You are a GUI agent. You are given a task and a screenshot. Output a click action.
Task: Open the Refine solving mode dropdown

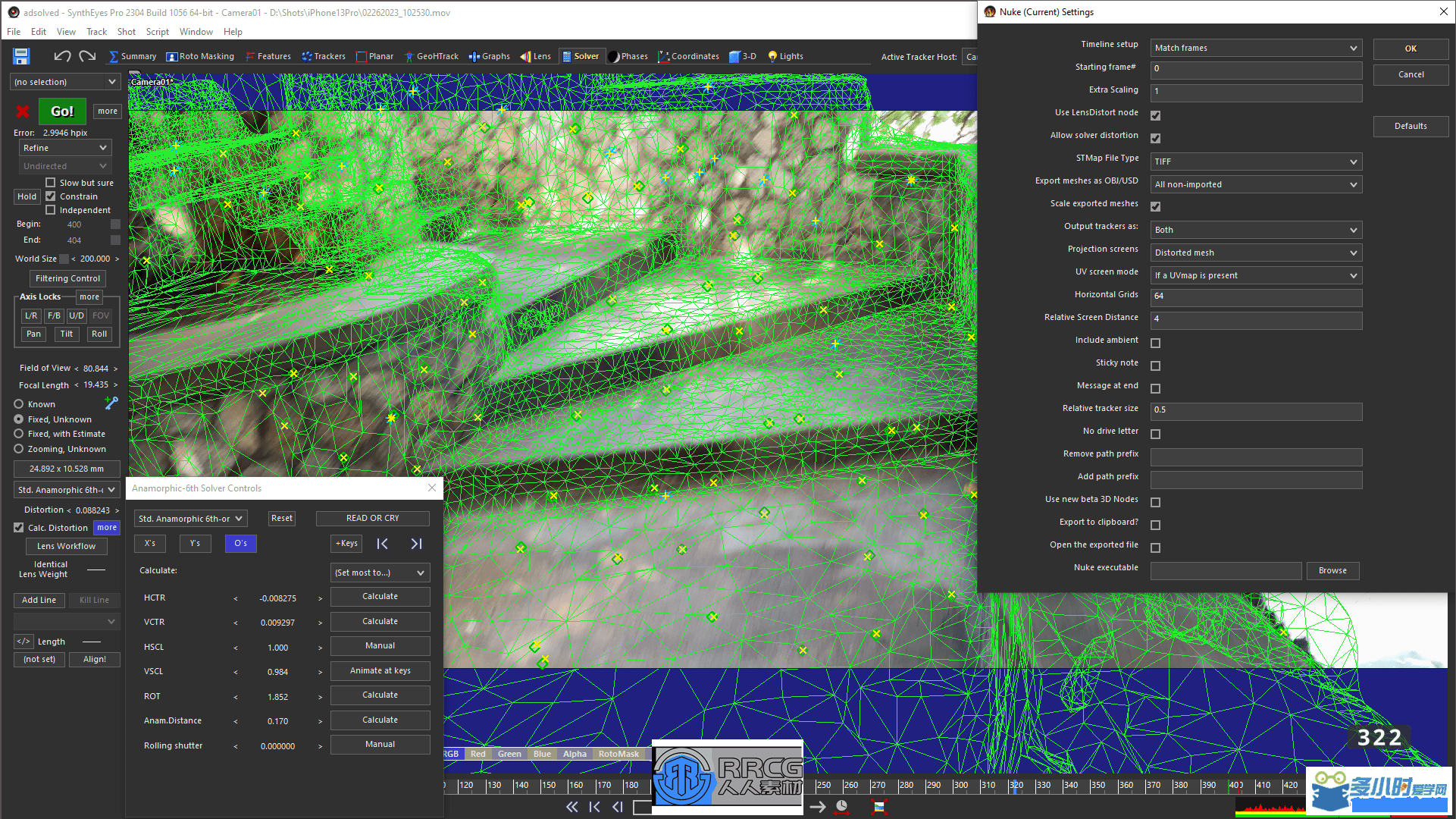[x=64, y=148]
